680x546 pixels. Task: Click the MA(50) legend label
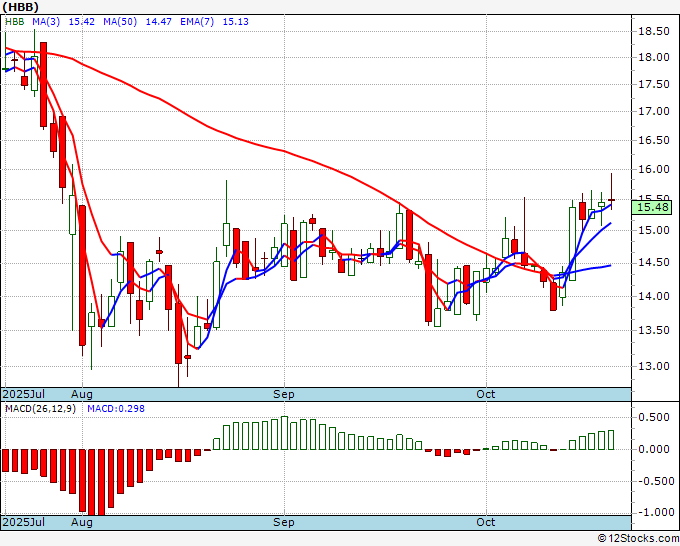120,22
